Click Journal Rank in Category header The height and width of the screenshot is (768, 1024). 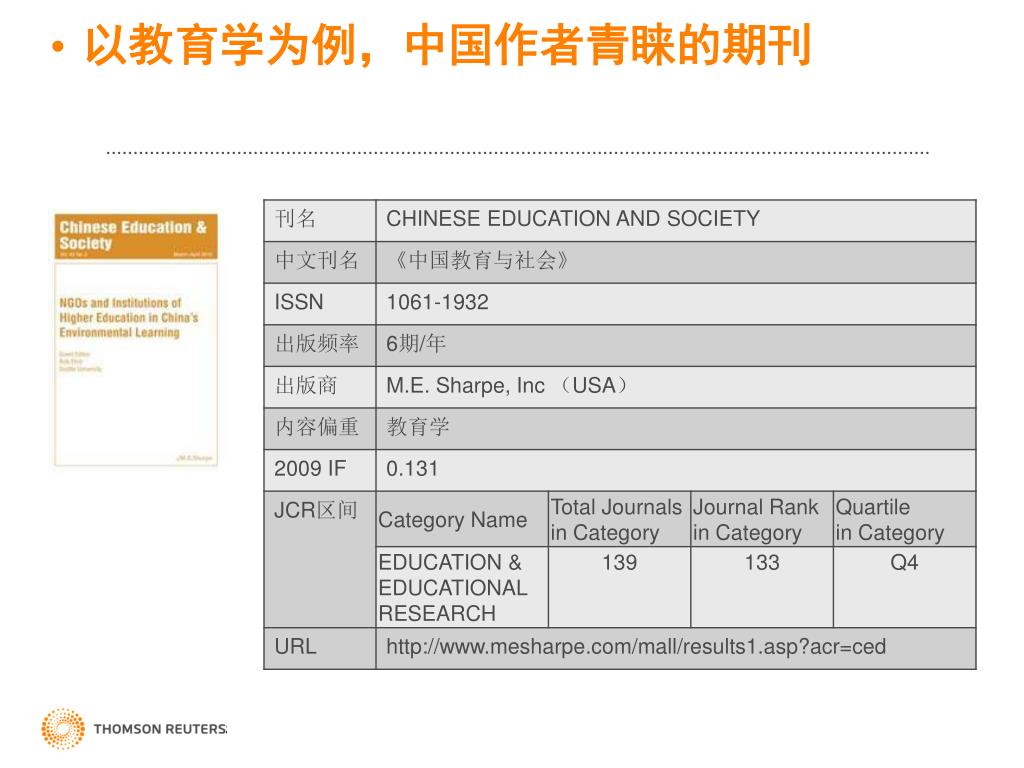coord(762,520)
